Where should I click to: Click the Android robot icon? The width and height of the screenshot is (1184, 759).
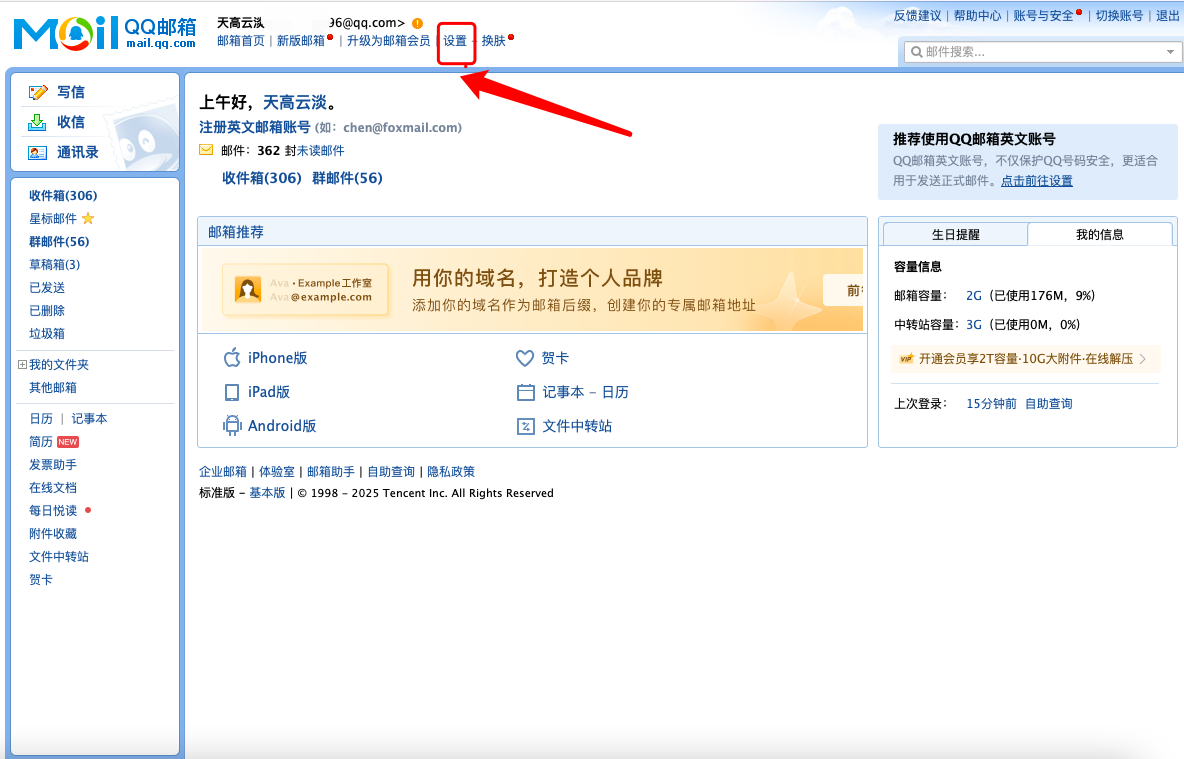click(x=232, y=425)
